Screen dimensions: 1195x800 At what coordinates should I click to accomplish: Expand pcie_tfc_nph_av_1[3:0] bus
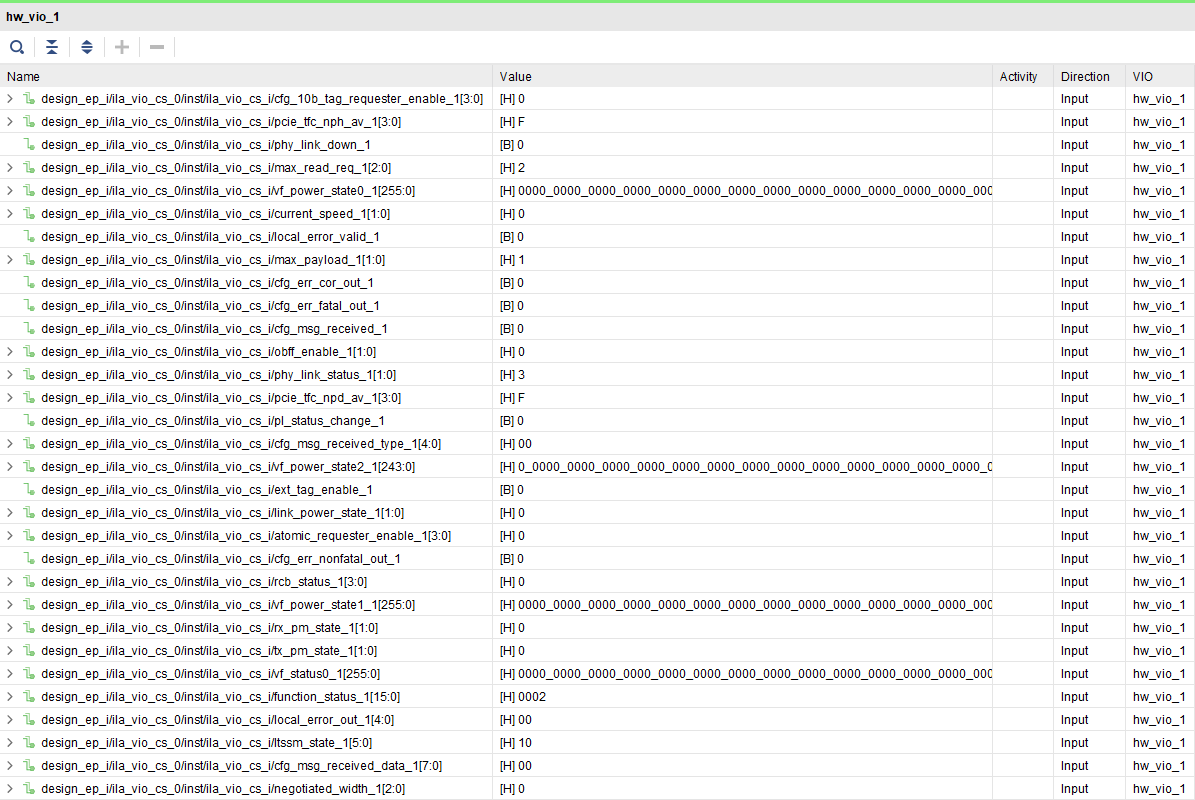coord(10,122)
